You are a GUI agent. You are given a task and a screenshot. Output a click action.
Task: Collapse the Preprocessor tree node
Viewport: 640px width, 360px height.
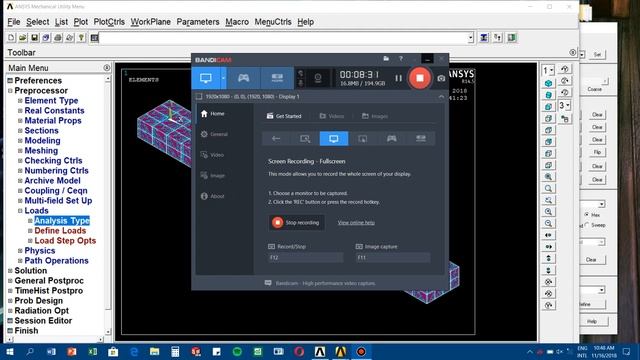tap(10, 91)
